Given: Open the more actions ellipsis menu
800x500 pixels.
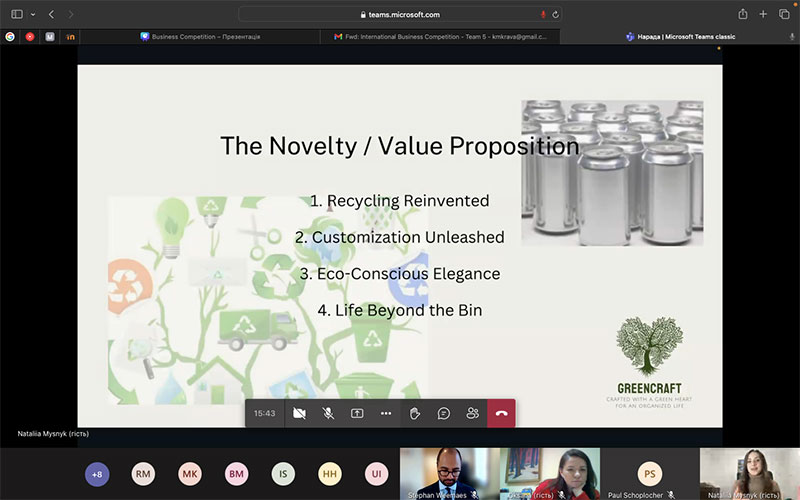Looking at the screenshot, I should coord(386,413).
